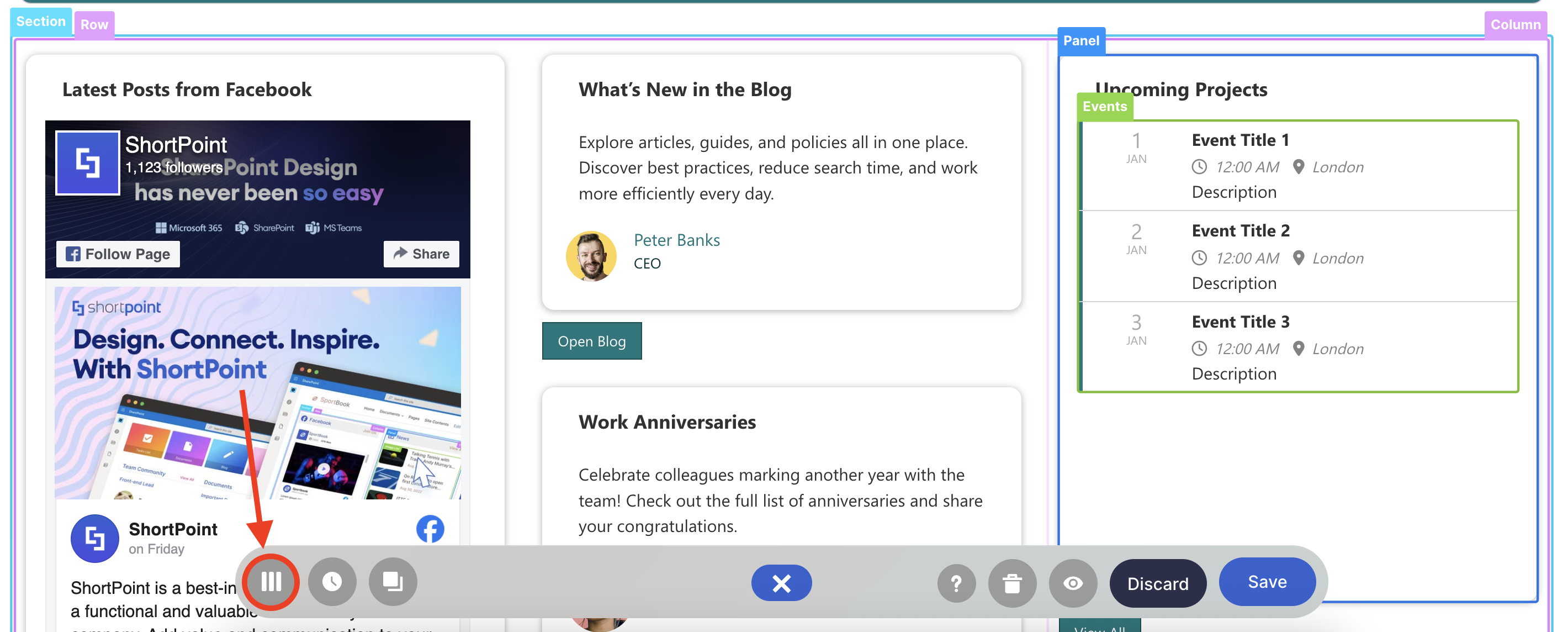Image resolution: width=1568 pixels, height=632 pixels.
Task: Open the history clock icon
Action: click(x=332, y=582)
